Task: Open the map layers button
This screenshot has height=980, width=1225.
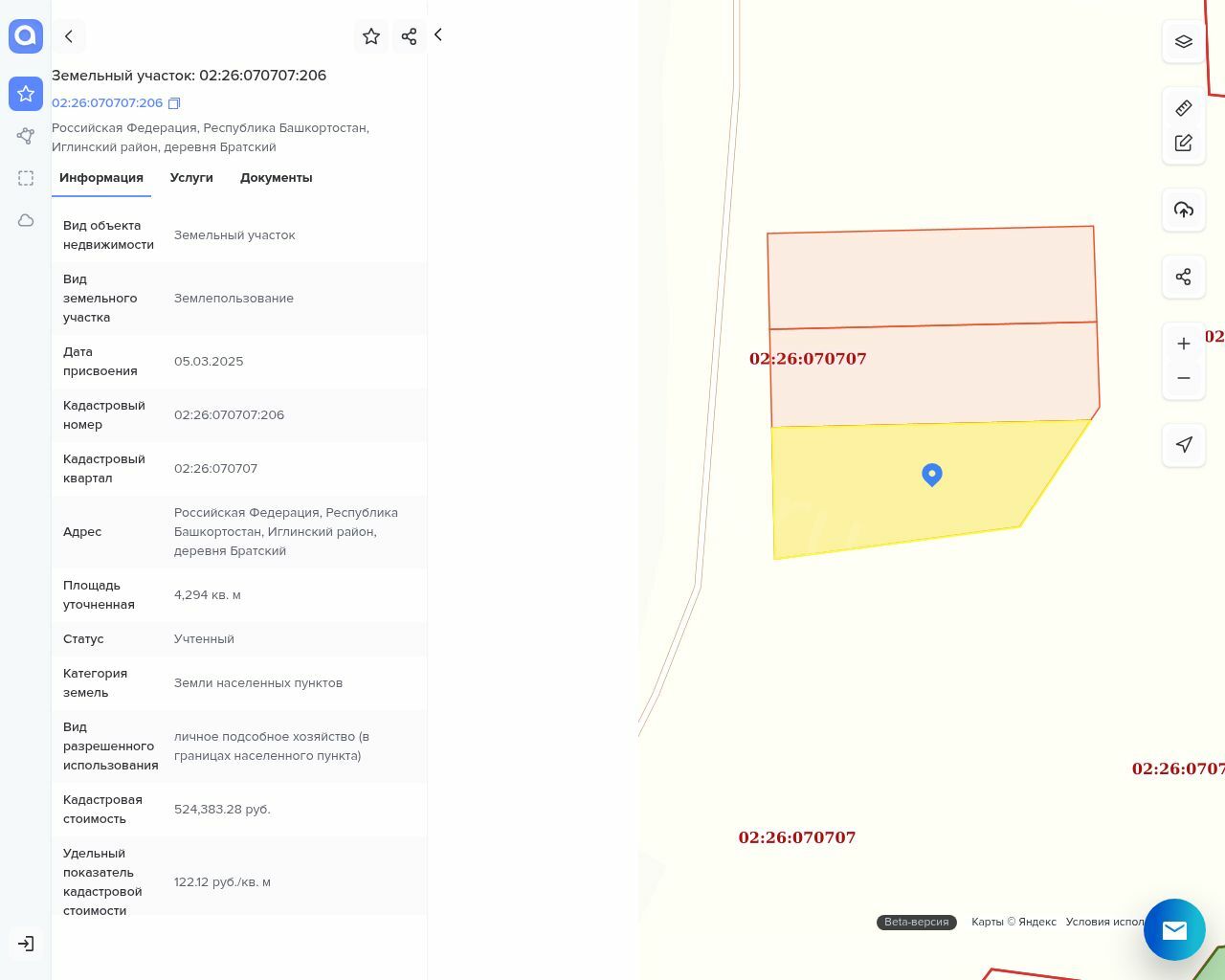Action: (x=1184, y=42)
